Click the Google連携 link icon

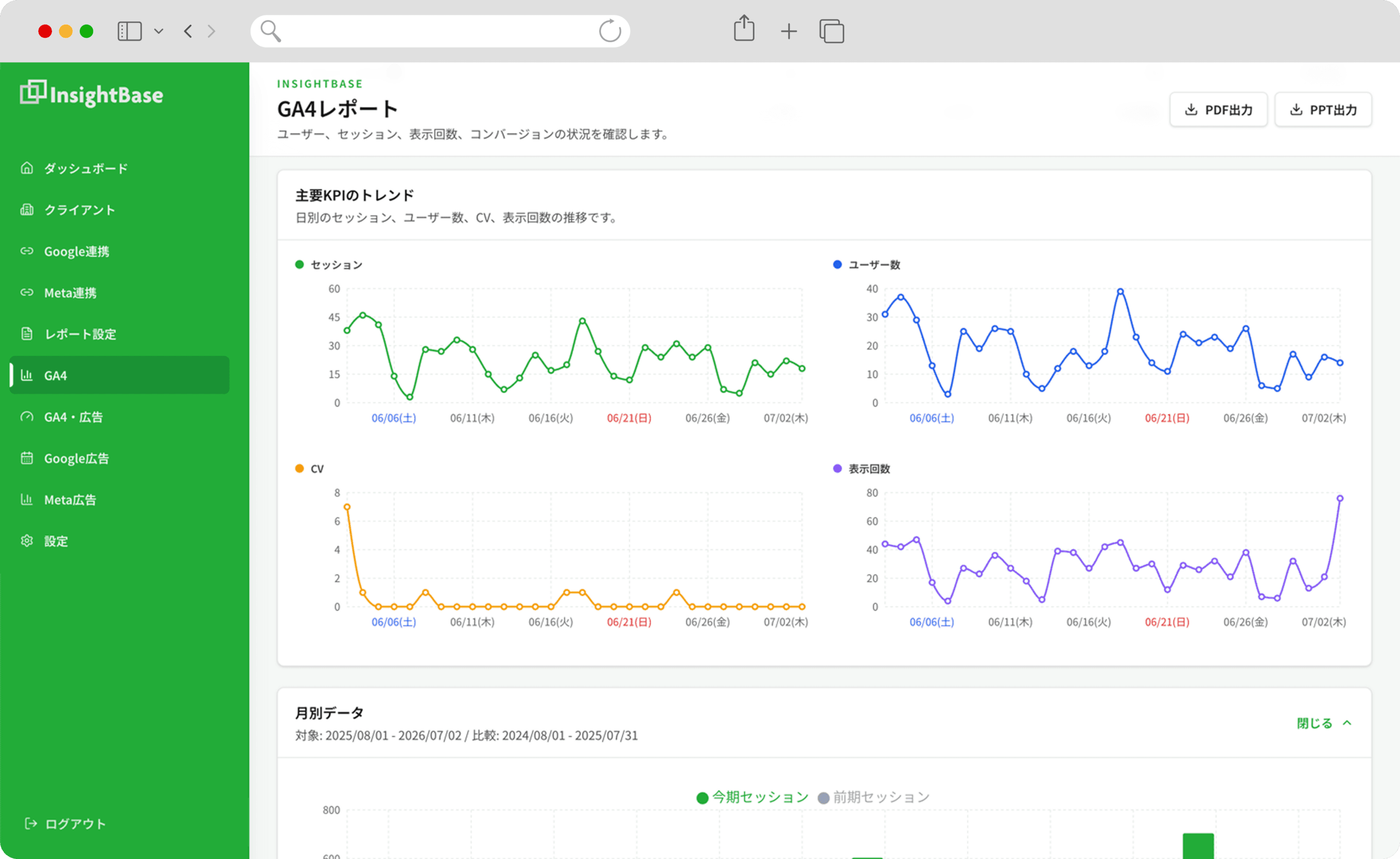pyautogui.click(x=27, y=251)
